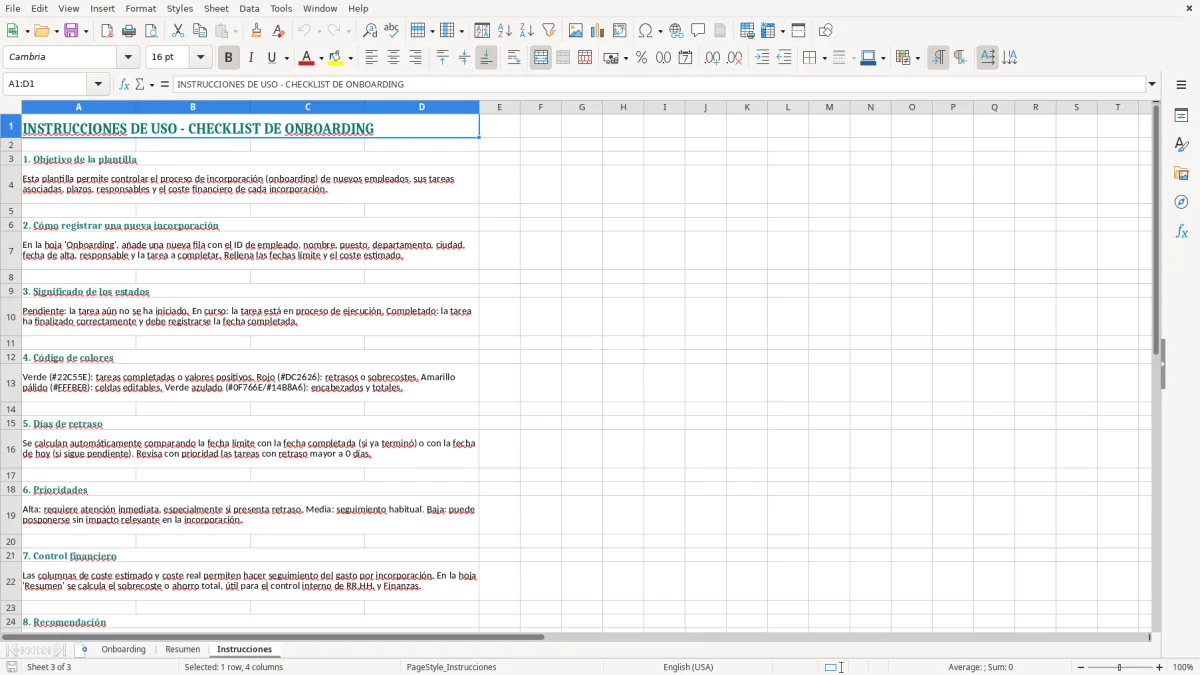Image resolution: width=1200 pixels, height=675 pixels.
Task: Open the Background Color dropdown arrow
Action: coord(350,58)
